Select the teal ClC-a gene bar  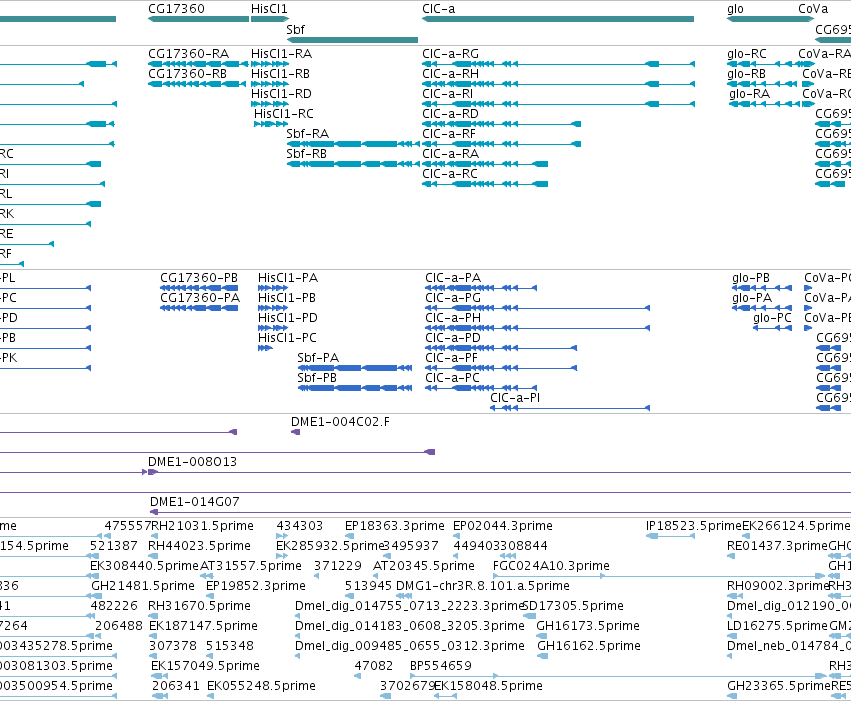coord(558,19)
